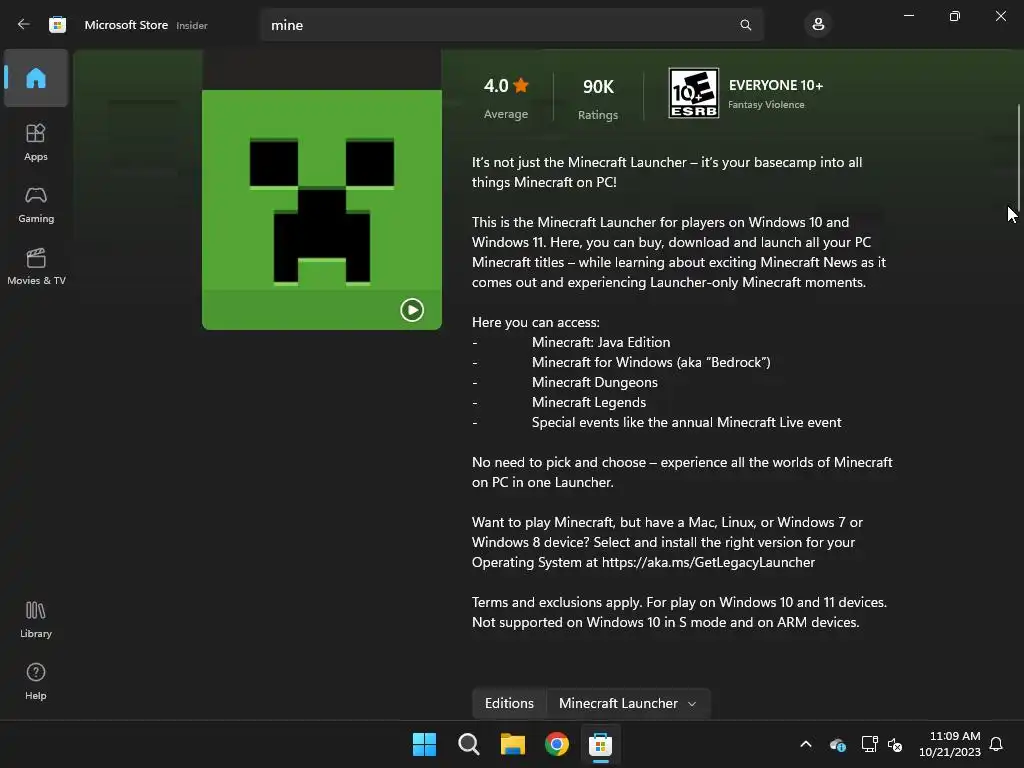Click 'Minecraft for Windows (aka "Bedrock")' line
The width and height of the screenshot is (1024, 768).
651,362
